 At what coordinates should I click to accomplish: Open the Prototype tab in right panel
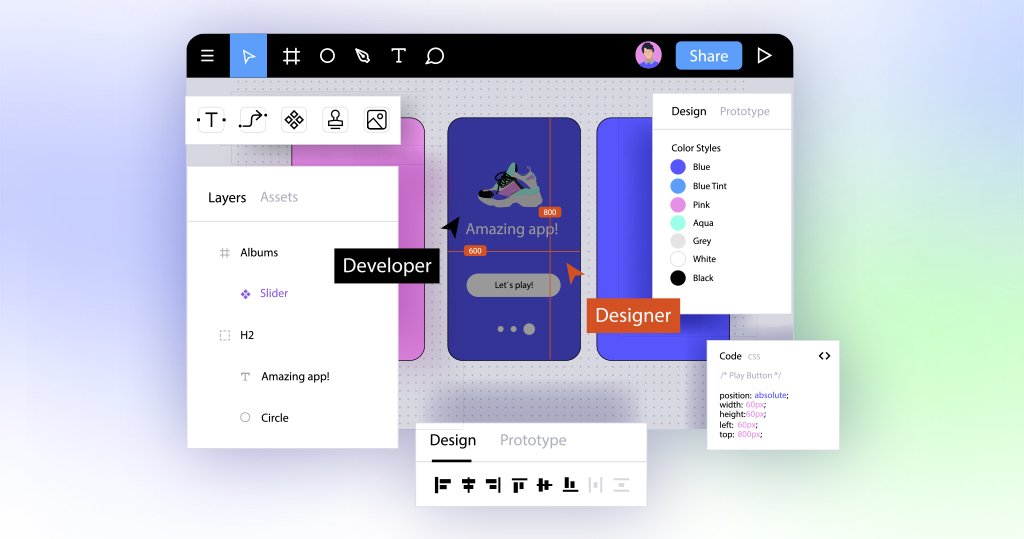click(745, 111)
